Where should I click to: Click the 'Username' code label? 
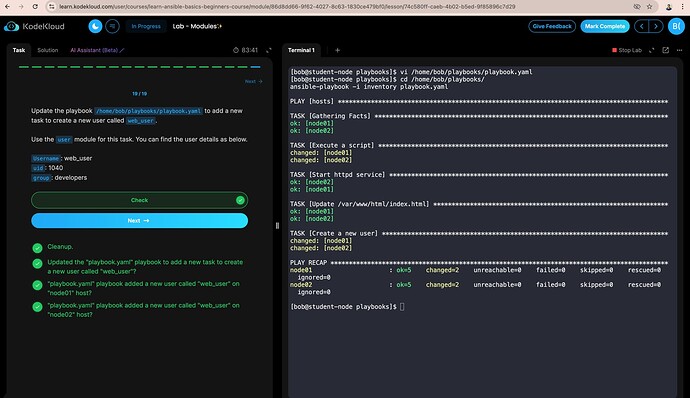click(46, 158)
